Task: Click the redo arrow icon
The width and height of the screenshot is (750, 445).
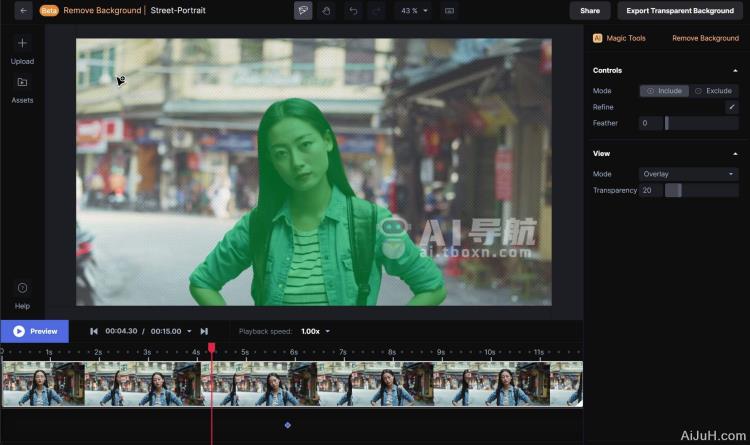Action: [x=377, y=11]
